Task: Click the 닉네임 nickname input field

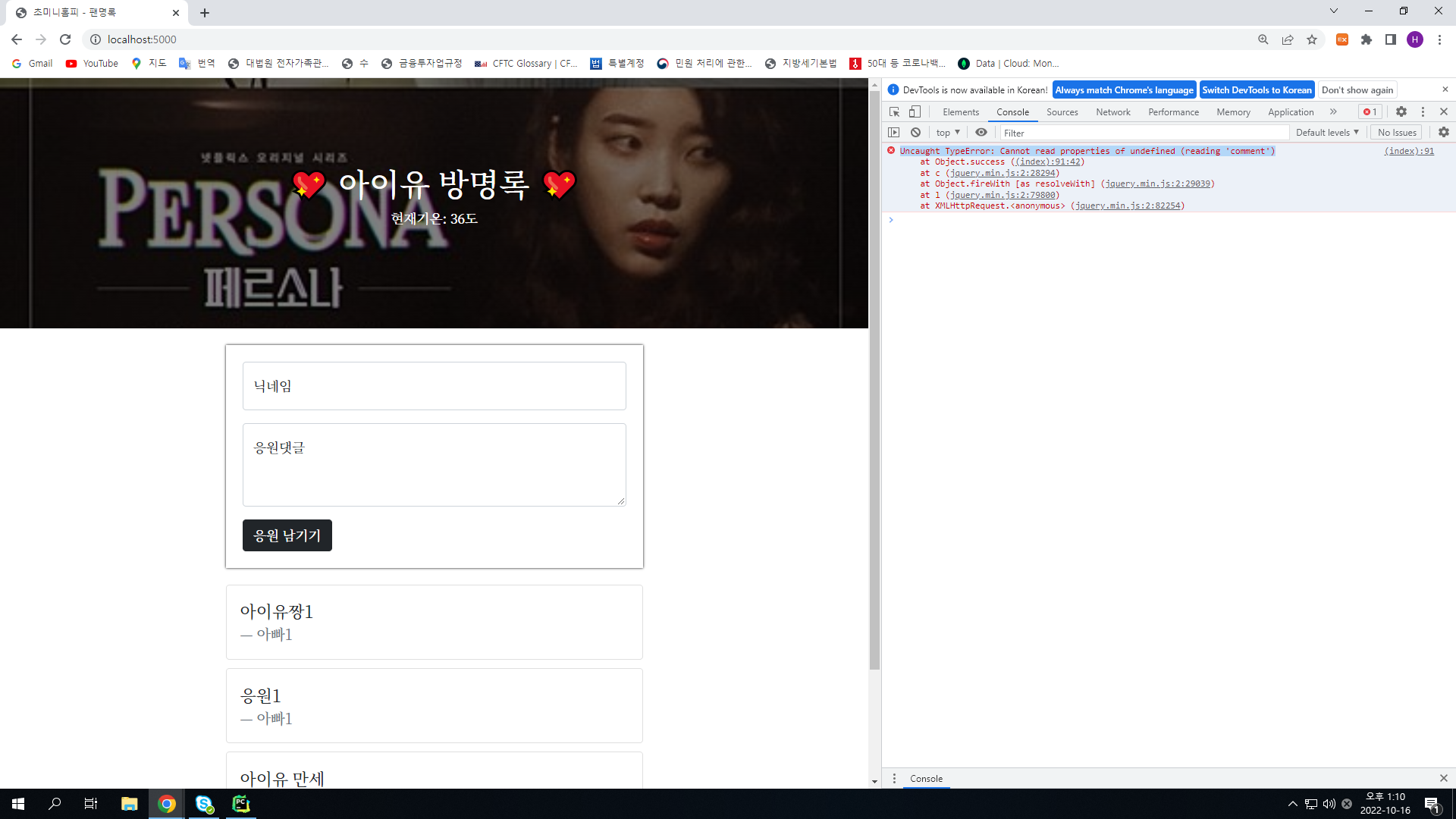Action: coord(434,385)
